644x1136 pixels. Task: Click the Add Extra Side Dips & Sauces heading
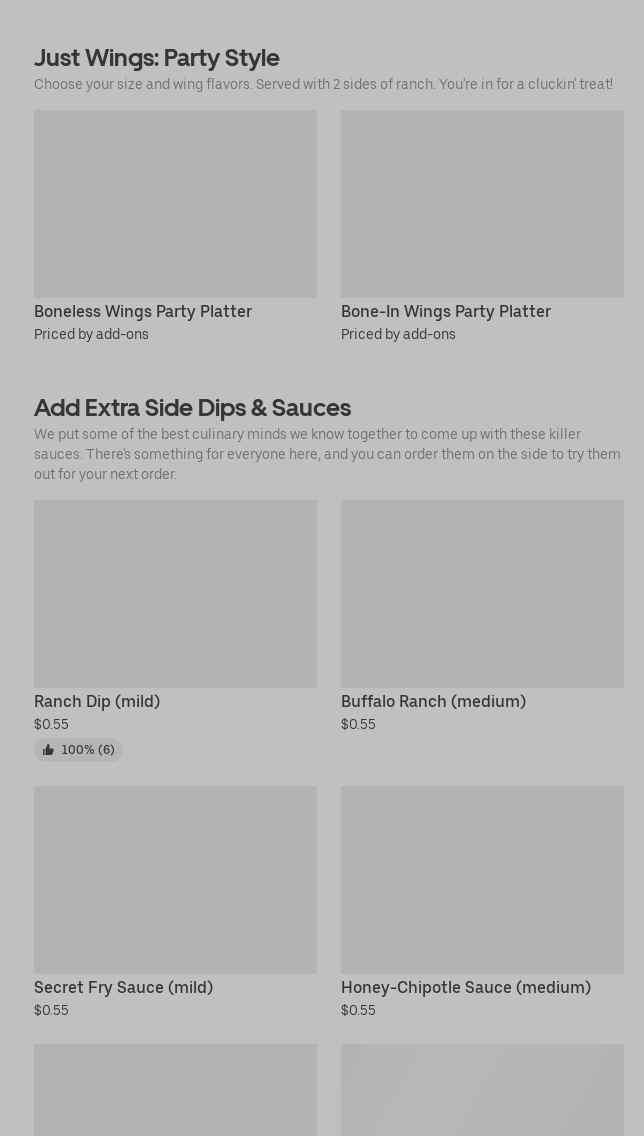coord(193,407)
